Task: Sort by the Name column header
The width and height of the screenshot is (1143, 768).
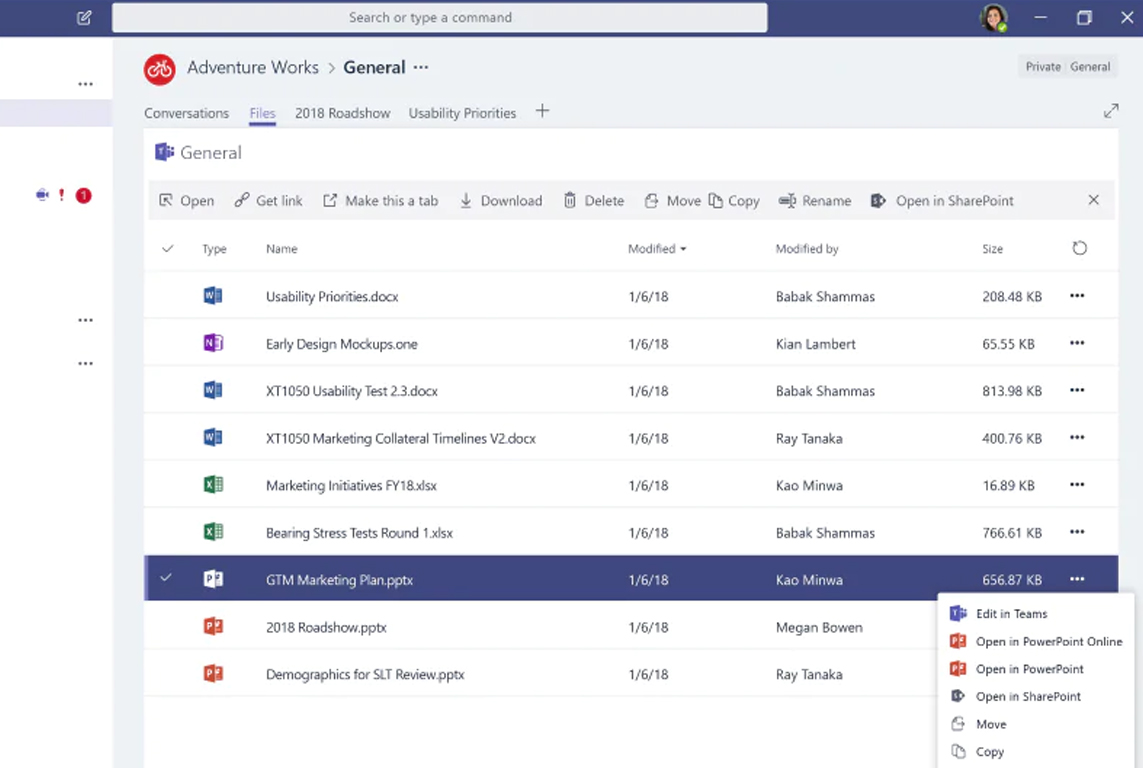Action: pyautogui.click(x=281, y=248)
